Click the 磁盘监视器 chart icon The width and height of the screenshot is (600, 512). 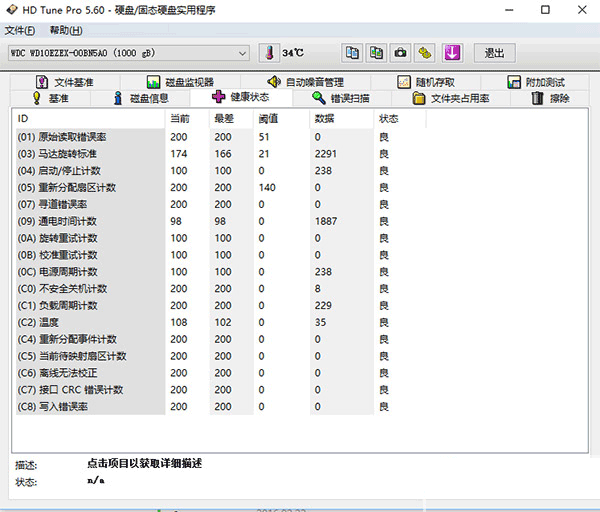tap(153, 82)
